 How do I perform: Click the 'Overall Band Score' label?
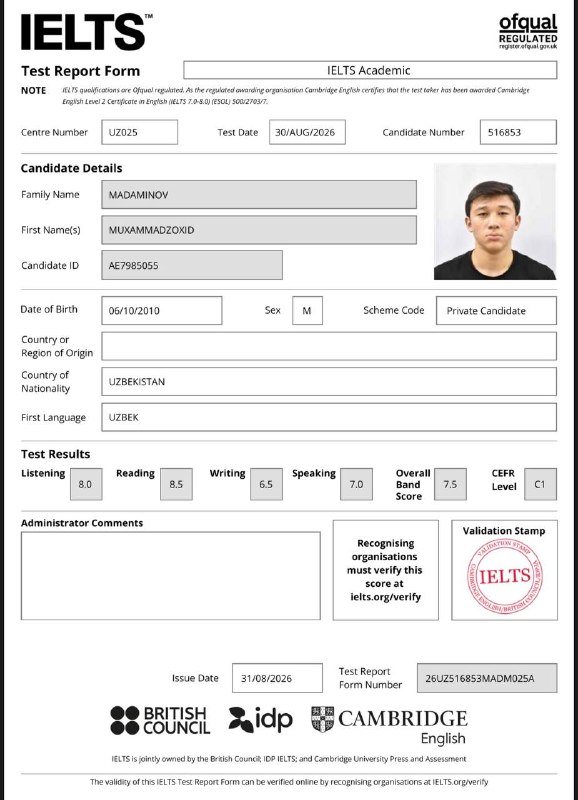413,484
